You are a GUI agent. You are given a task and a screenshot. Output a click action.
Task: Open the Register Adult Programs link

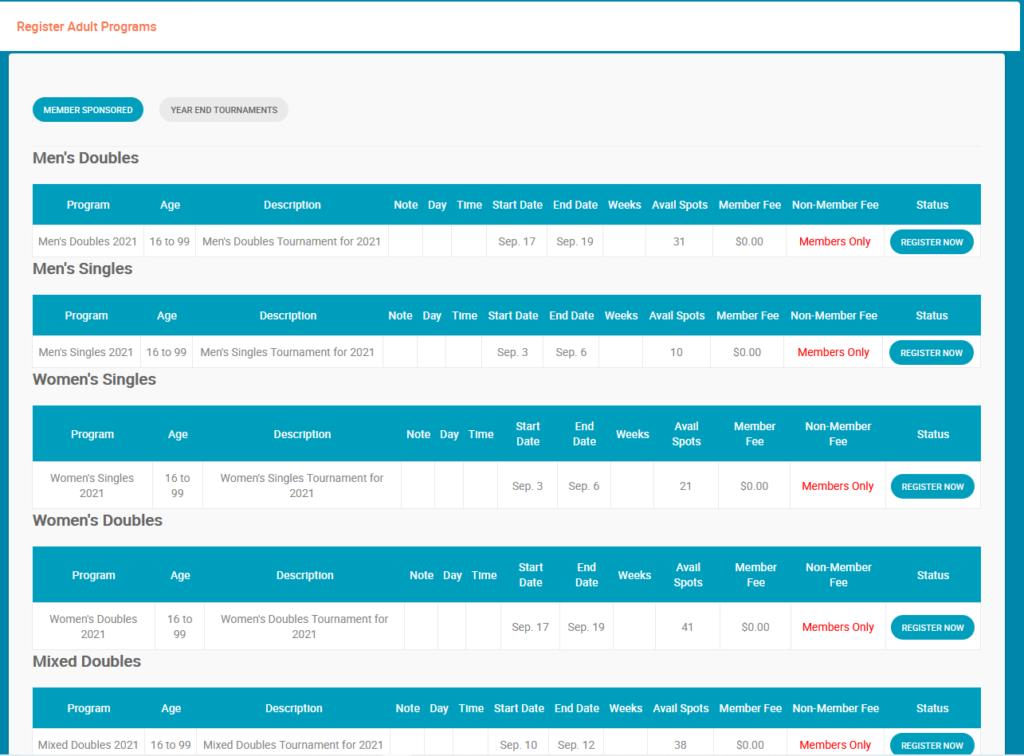pos(86,27)
